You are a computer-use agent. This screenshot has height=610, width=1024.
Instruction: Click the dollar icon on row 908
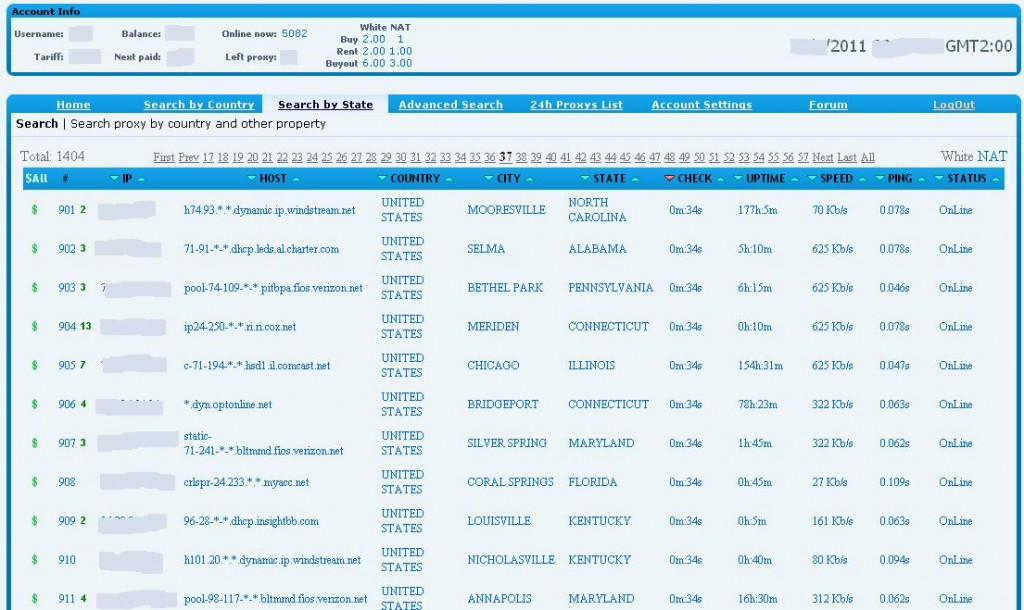[35, 482]
